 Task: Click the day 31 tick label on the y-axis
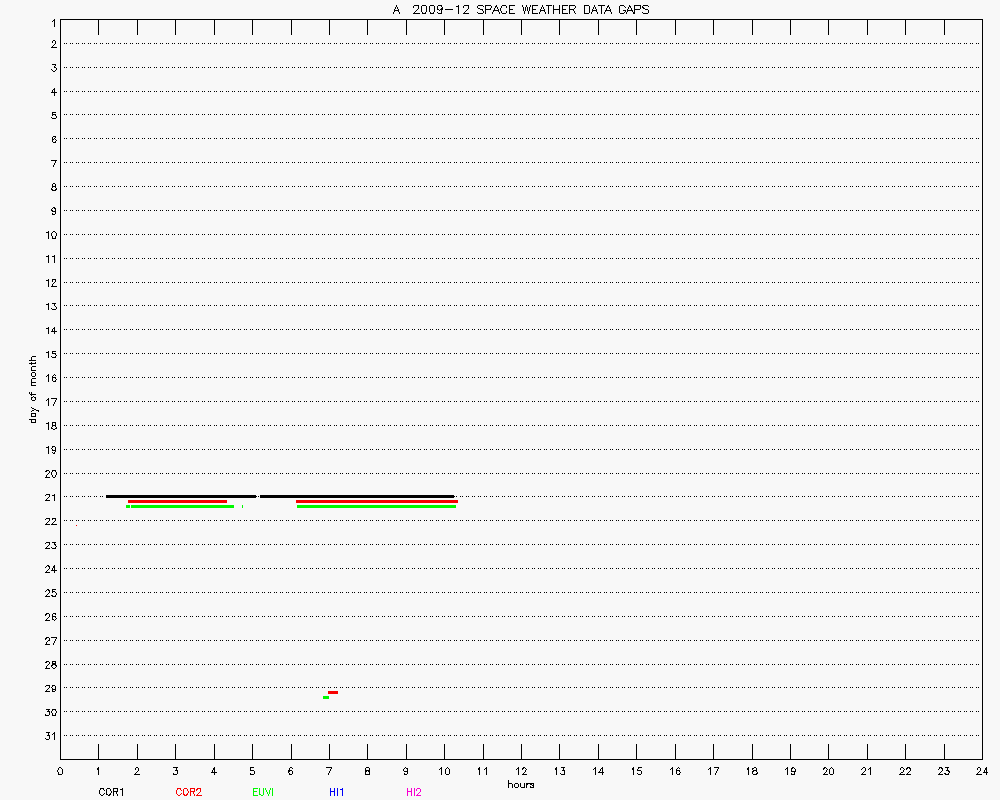click(47, 736)
